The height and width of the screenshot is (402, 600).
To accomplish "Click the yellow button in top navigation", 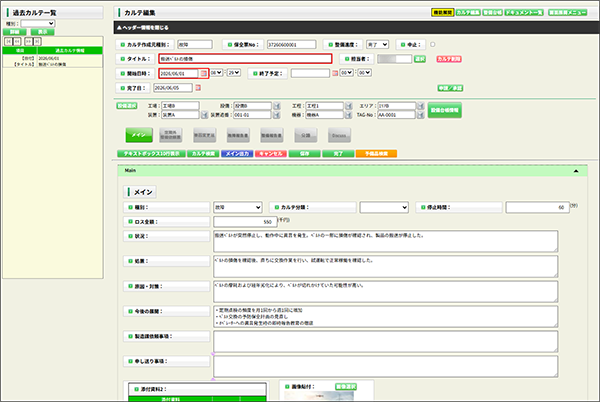I will click(442, 13).
